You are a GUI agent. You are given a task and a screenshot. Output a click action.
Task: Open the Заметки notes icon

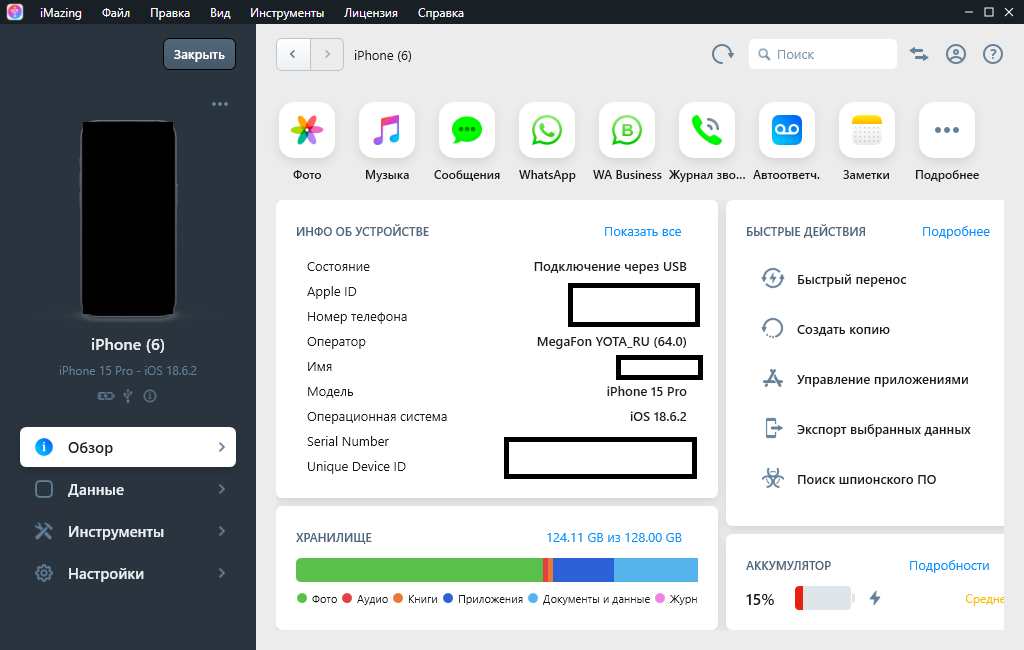point(867,130)
